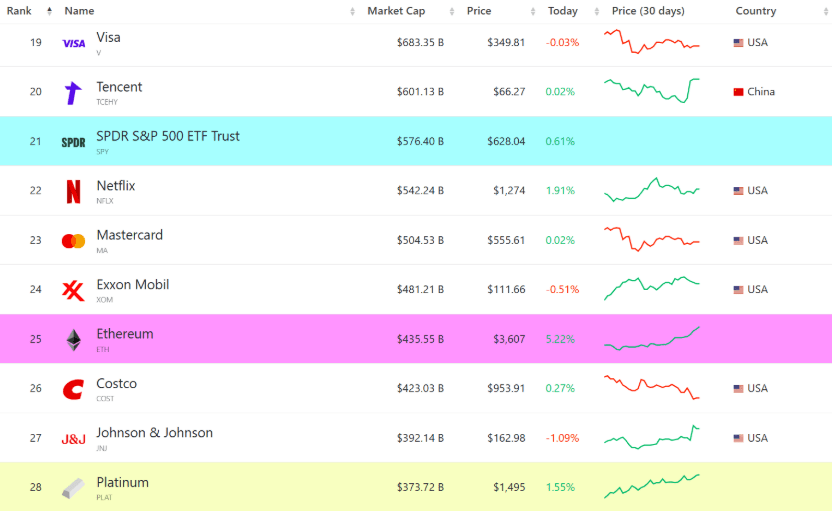This screenshot has height=511, width=832.
Task: Click the Exxon Mobil logo
Action: coord(73,290)
